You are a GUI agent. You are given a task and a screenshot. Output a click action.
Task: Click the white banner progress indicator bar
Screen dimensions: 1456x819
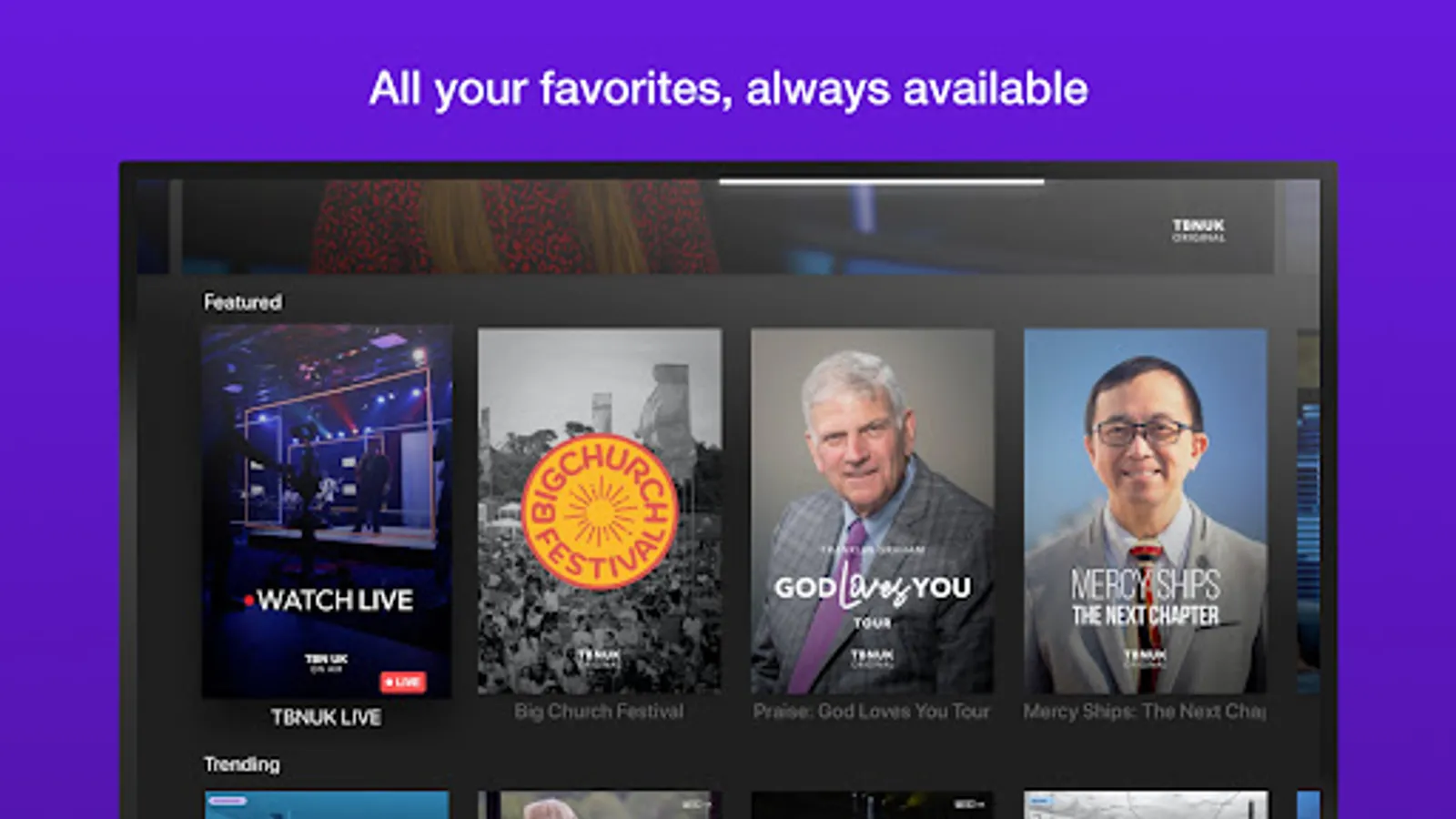pos(881,182)
